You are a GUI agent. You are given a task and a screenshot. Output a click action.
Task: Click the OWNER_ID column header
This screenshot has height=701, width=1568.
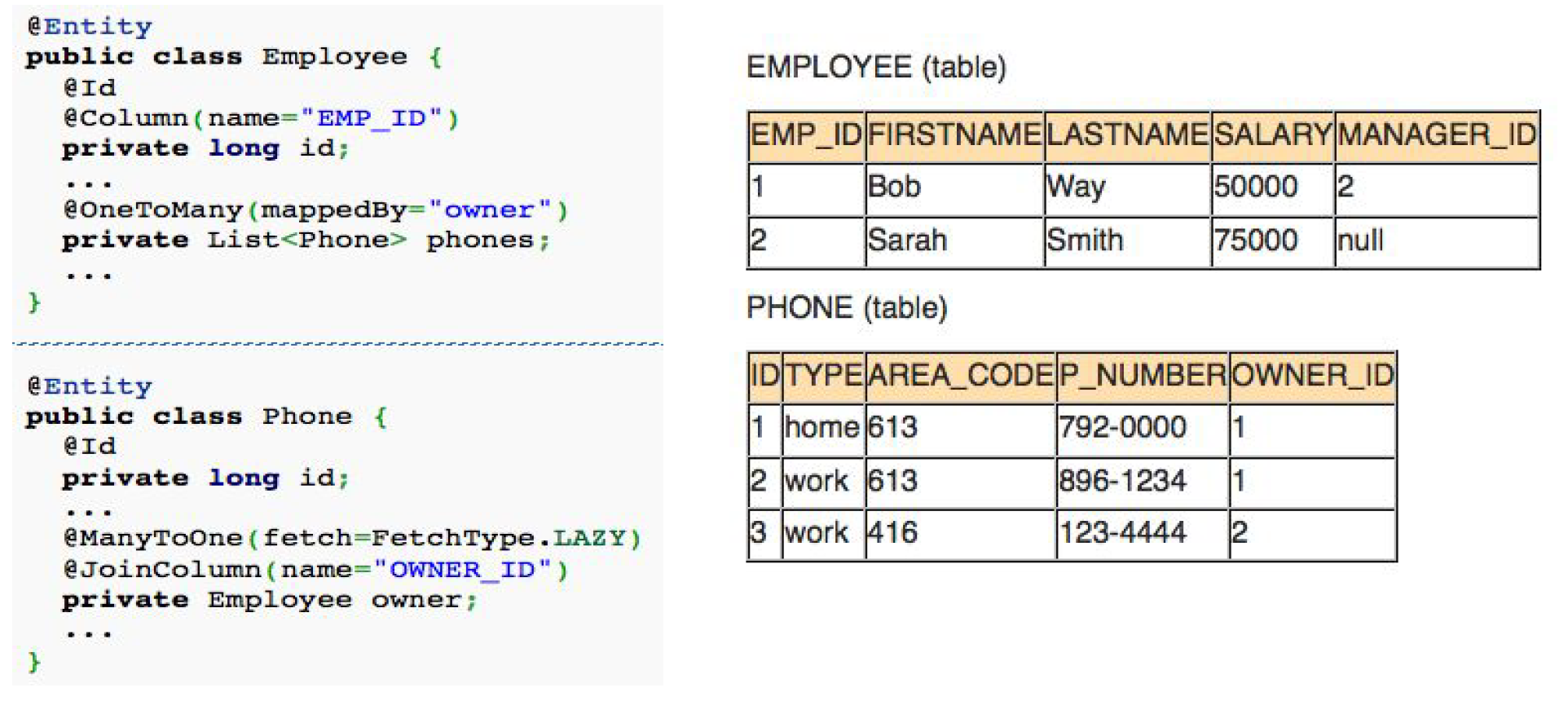(1312, 376)
